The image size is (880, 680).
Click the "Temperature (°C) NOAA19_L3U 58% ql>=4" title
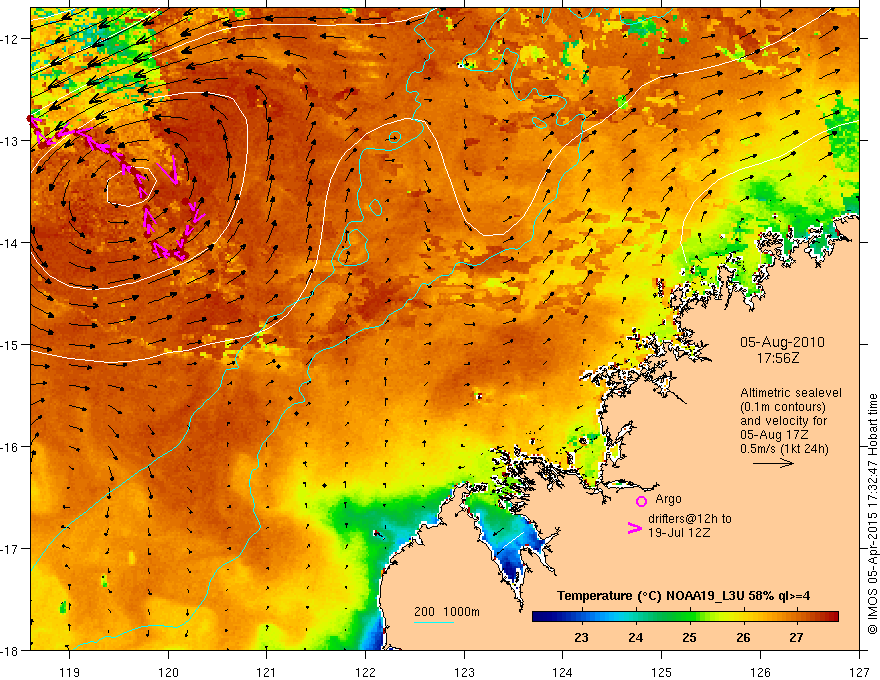point(684,596)
